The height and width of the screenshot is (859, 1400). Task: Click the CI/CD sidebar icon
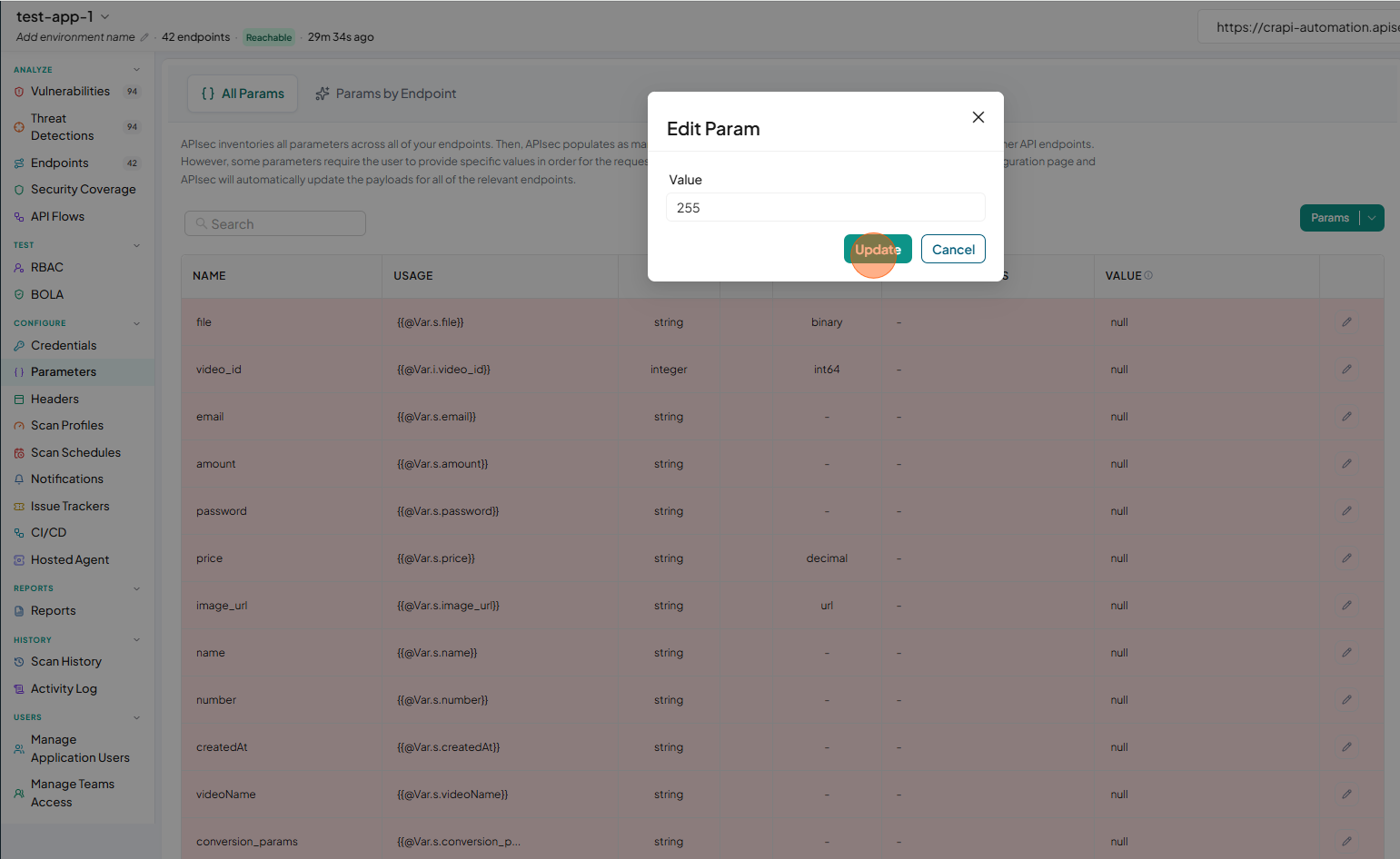coord(19,533)
